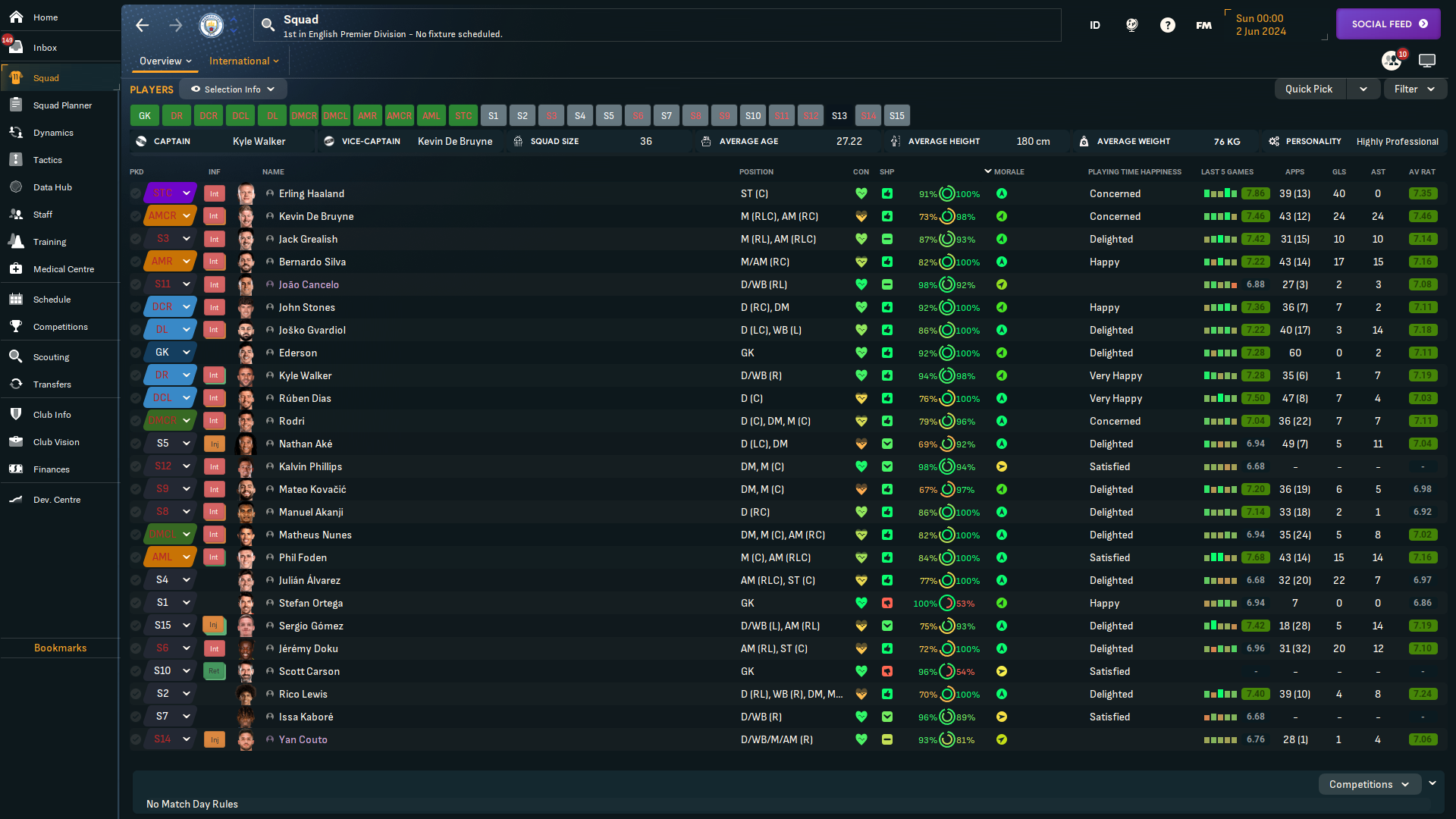Open the Dev. Centre icon
This screenshot has height=819, width=1456.
coord(16,500)
